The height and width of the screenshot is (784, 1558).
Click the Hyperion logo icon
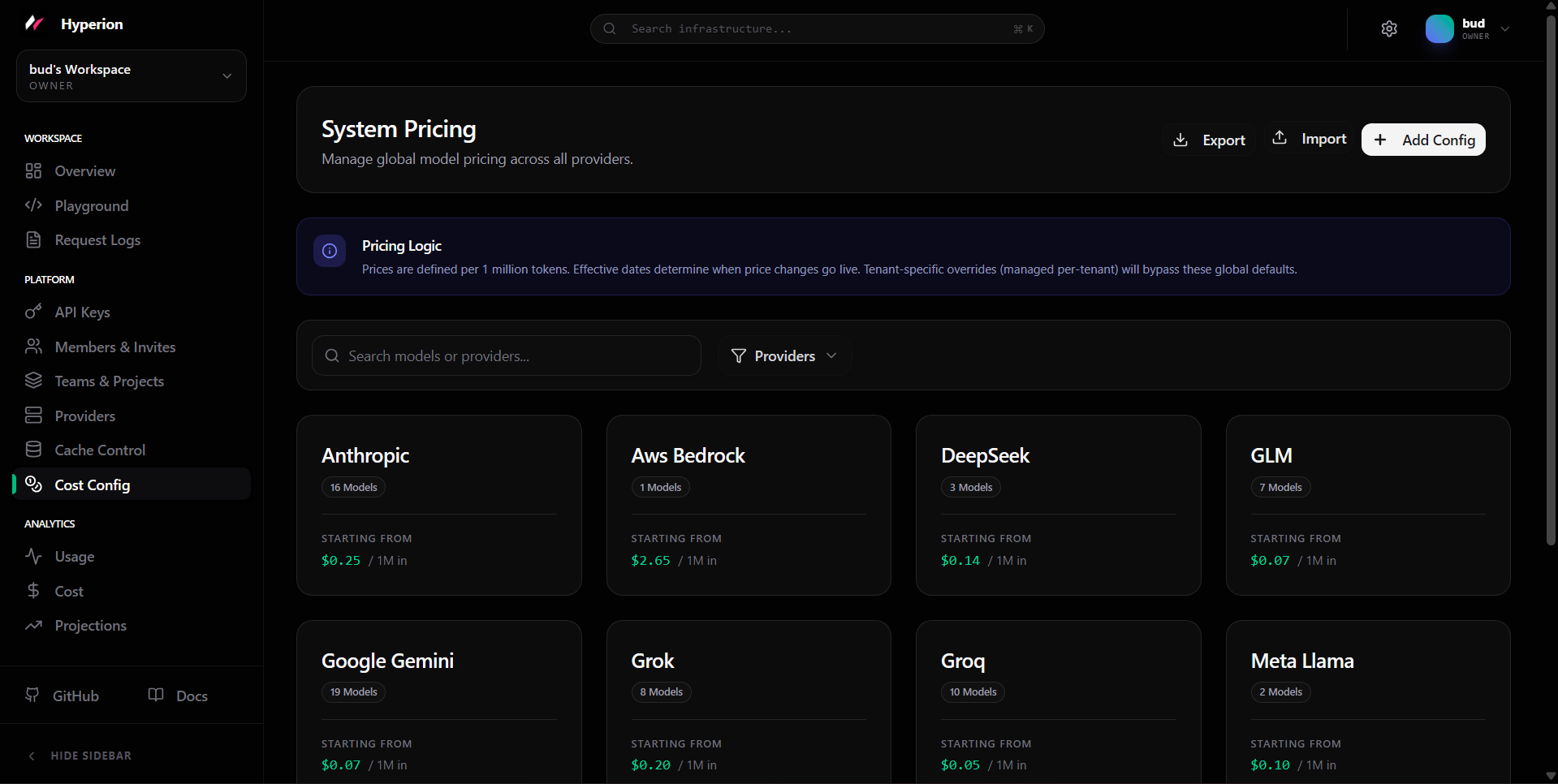(34, 24)
